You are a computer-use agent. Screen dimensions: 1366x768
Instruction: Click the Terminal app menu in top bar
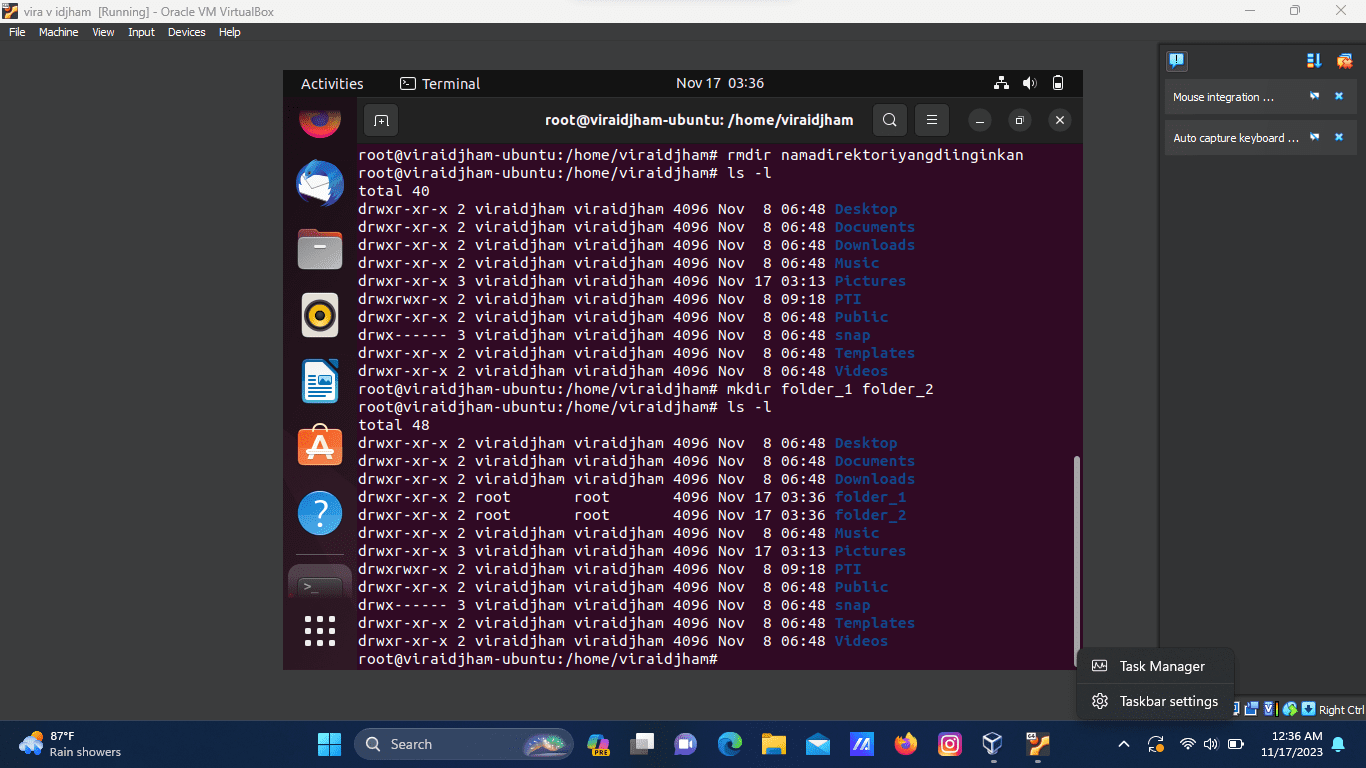[440, 84]
